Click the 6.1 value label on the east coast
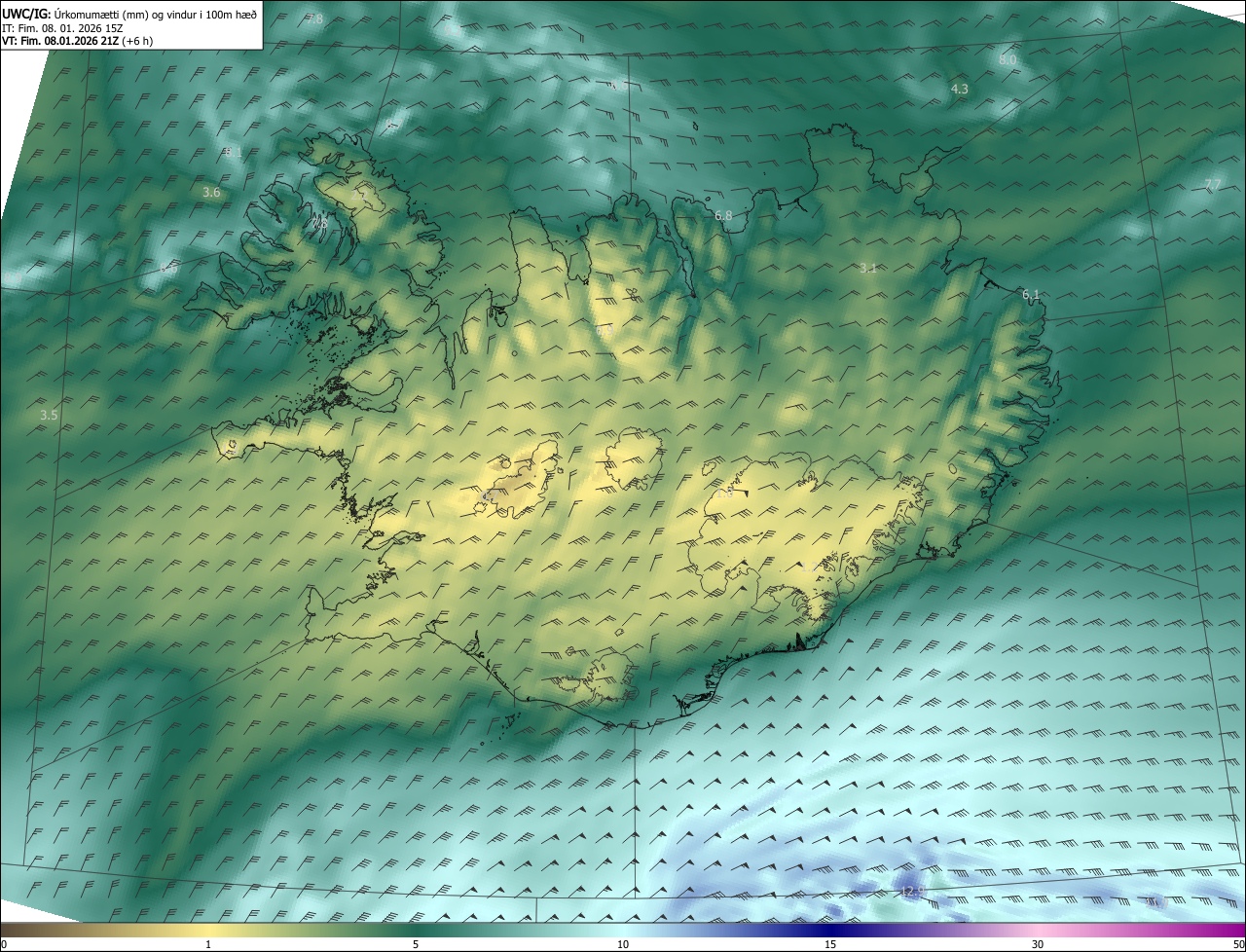The height and width of the screenshot is (952, 1246). click(1031, 295)
